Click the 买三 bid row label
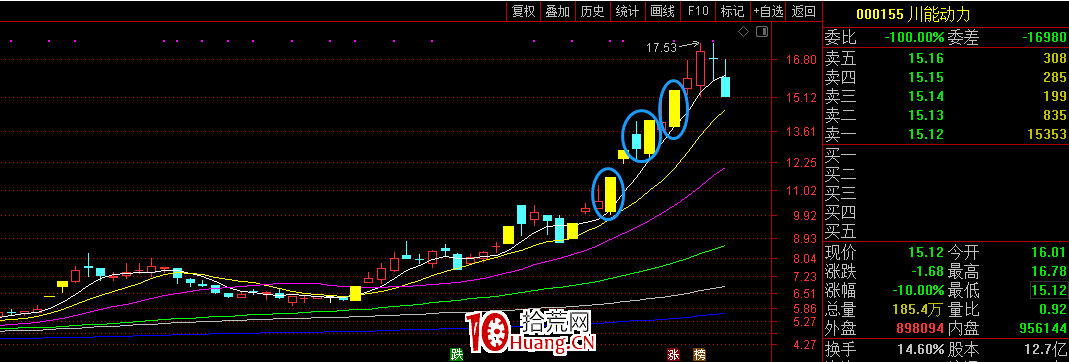 (x=840, y=193)
